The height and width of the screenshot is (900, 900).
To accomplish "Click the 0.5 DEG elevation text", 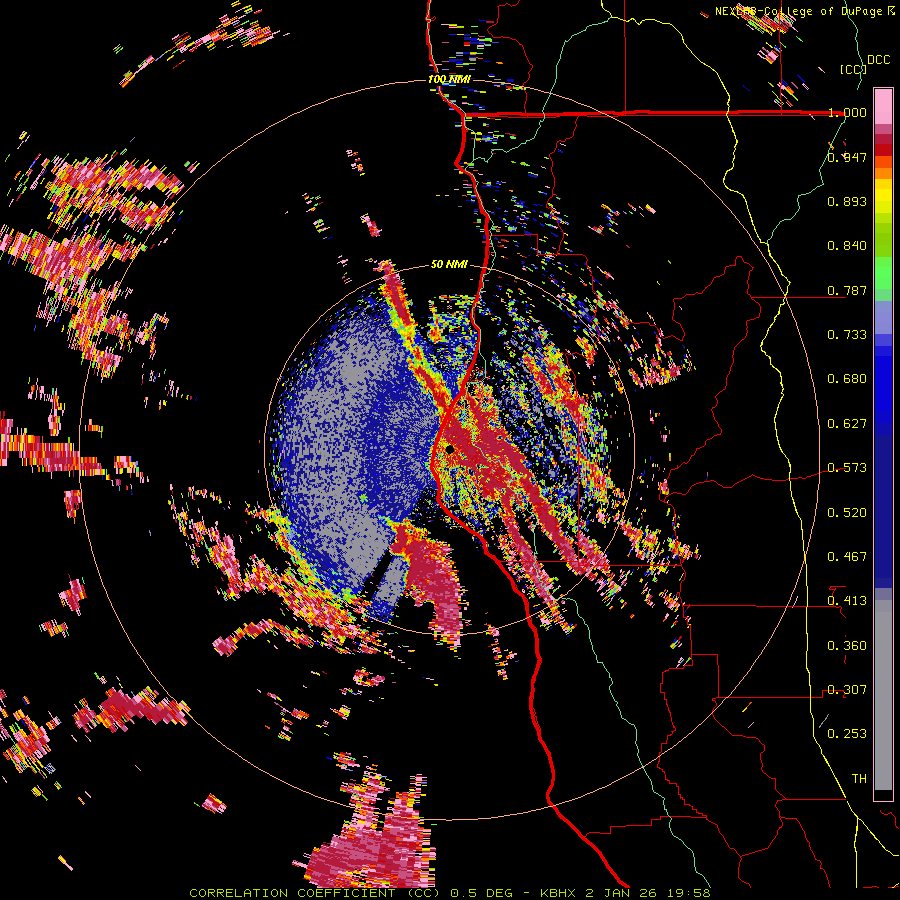I will pos(482,893).
